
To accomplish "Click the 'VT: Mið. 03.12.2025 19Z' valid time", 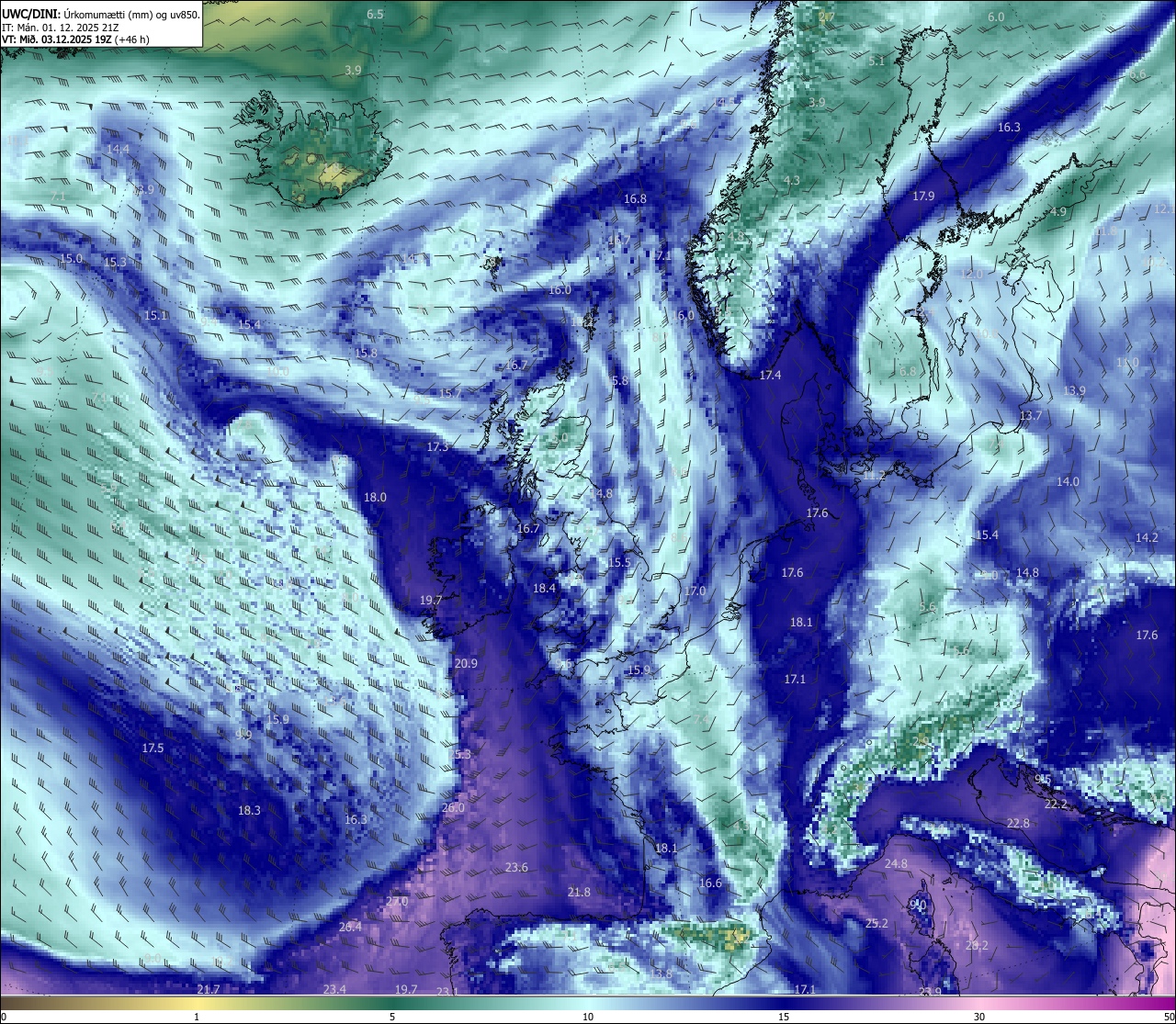I will point(57,39).
